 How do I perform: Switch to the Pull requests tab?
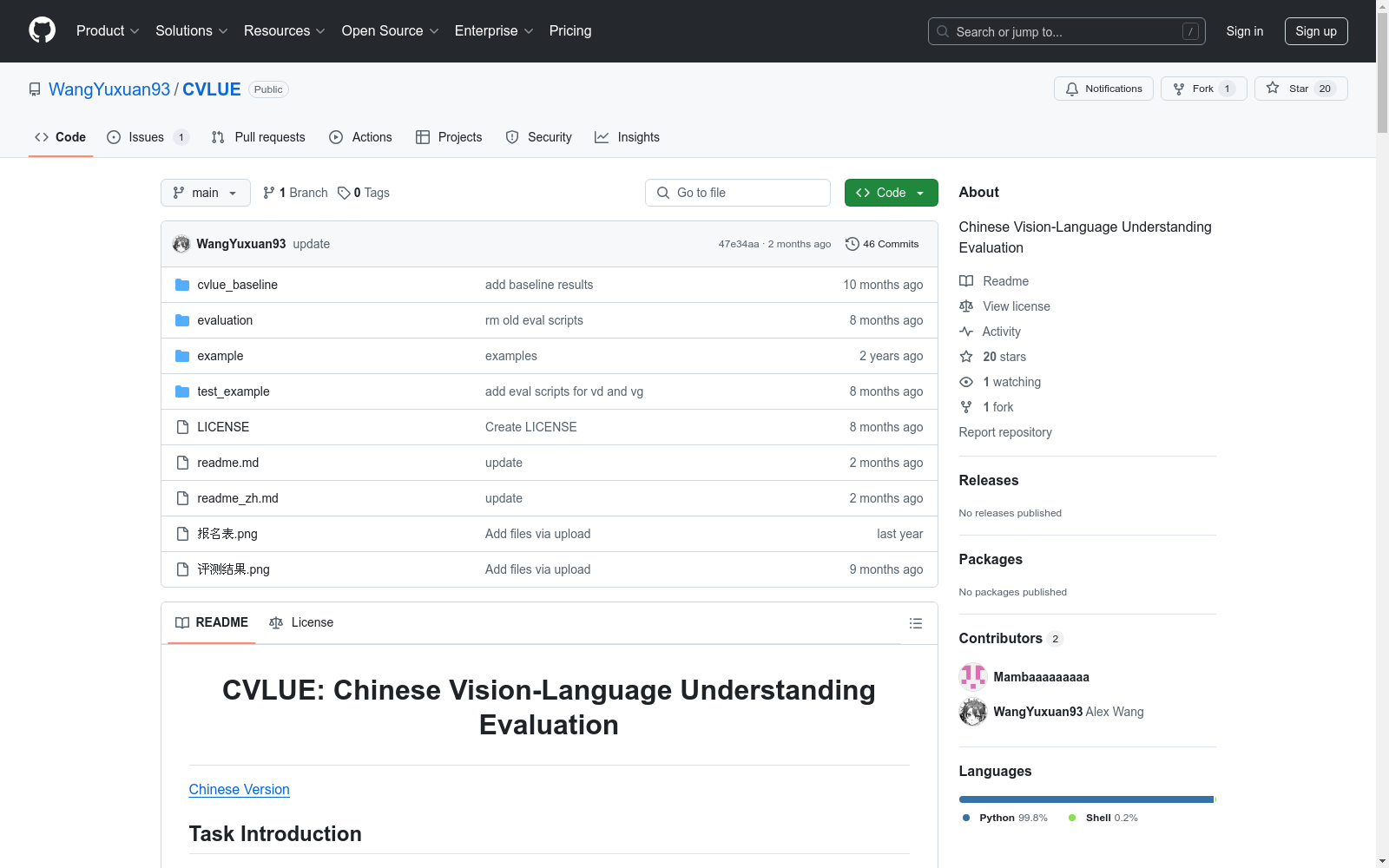(x=259, y=137)
